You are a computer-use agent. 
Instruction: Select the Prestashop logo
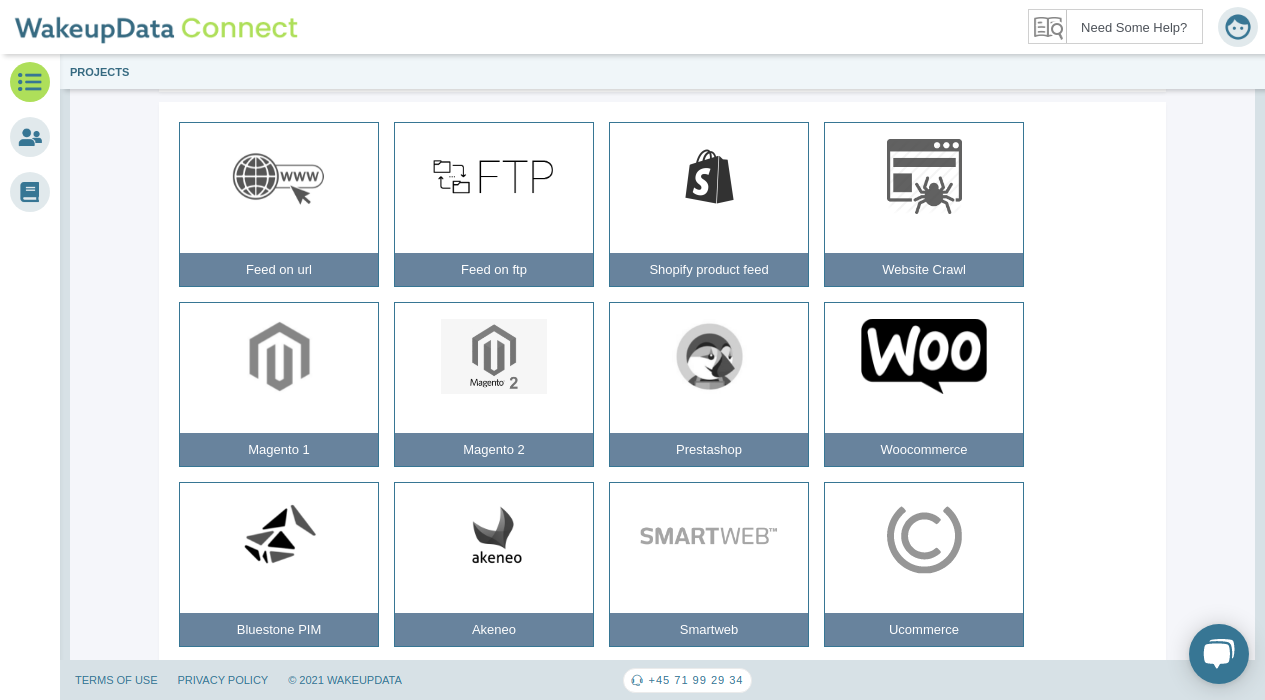709,357
